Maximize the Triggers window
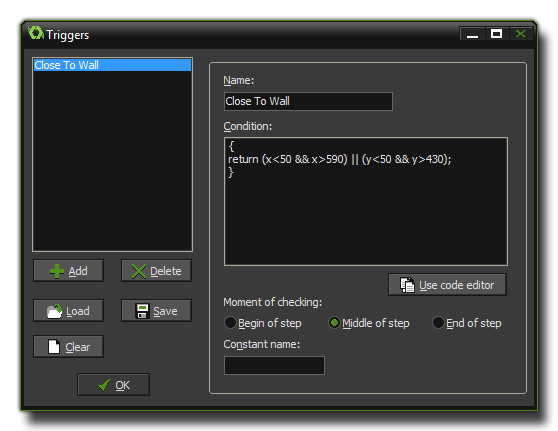558x431 pixels. tap(496, 34)
